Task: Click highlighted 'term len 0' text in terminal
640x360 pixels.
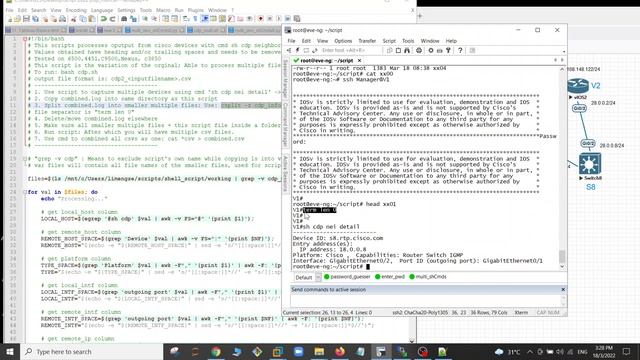Action: point(320,210)
